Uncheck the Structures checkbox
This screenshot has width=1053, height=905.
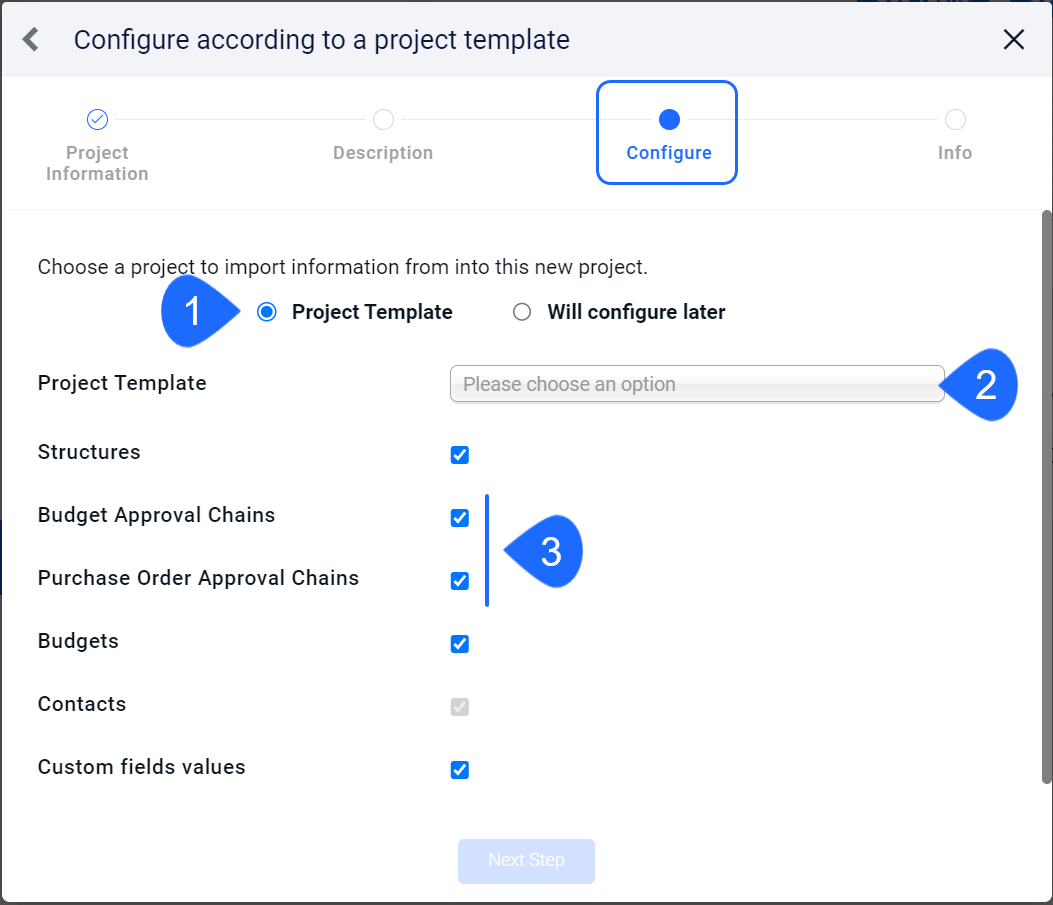pyautogui.click(x=459, y=455)
